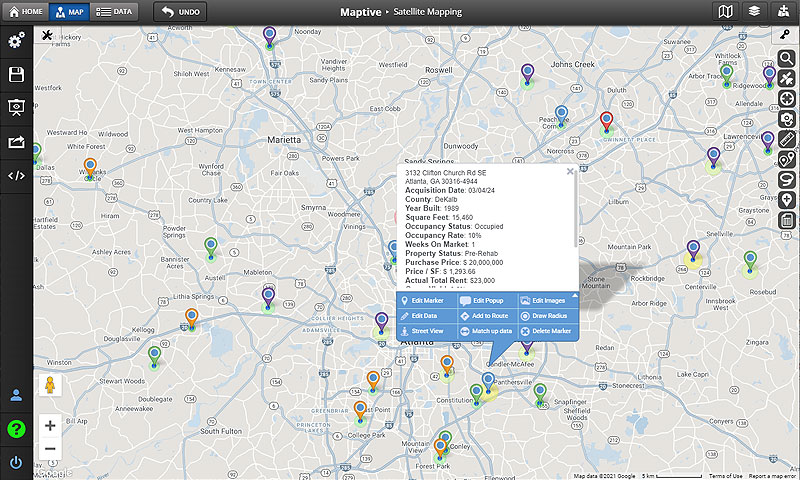Click the trash delete tool
This screenshot has width=800, height=480.
coord(787,220)
